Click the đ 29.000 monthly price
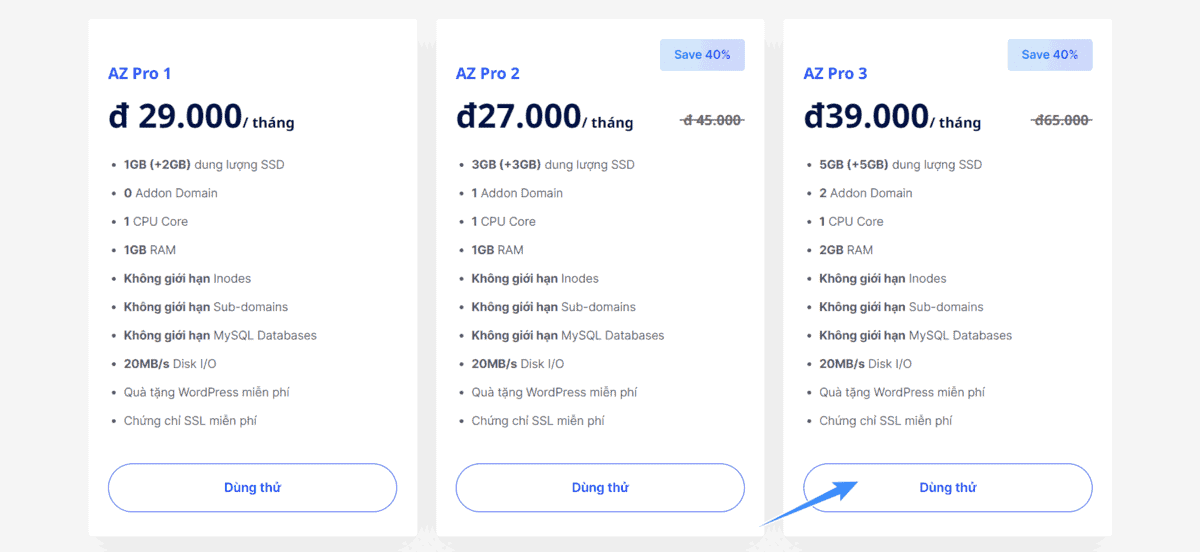Viewport: 1200px width, 552px height. click(x=175, y=117)
